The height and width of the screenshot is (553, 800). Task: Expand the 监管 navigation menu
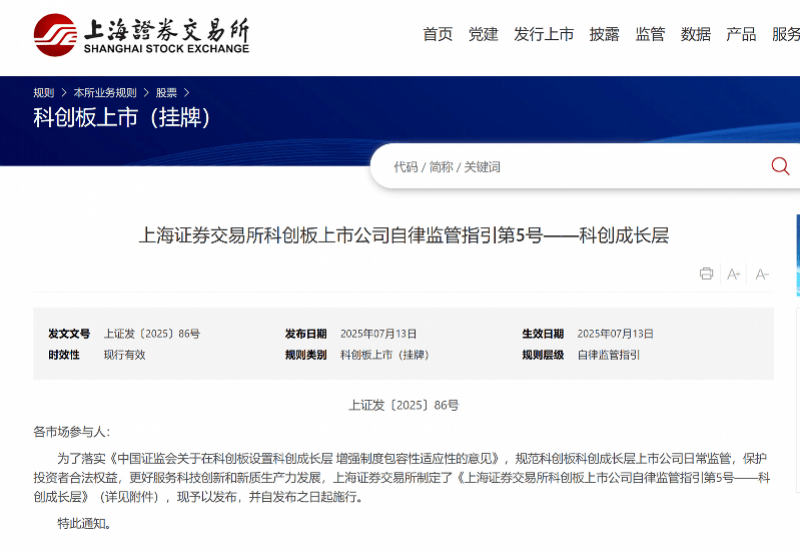650,34
